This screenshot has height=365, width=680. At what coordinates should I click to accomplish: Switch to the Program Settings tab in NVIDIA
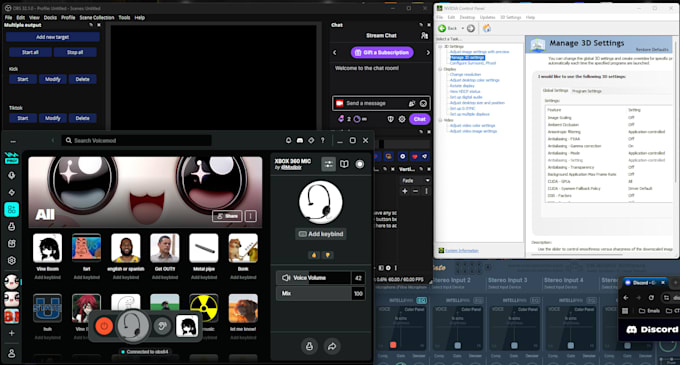(x=587, y=91)
